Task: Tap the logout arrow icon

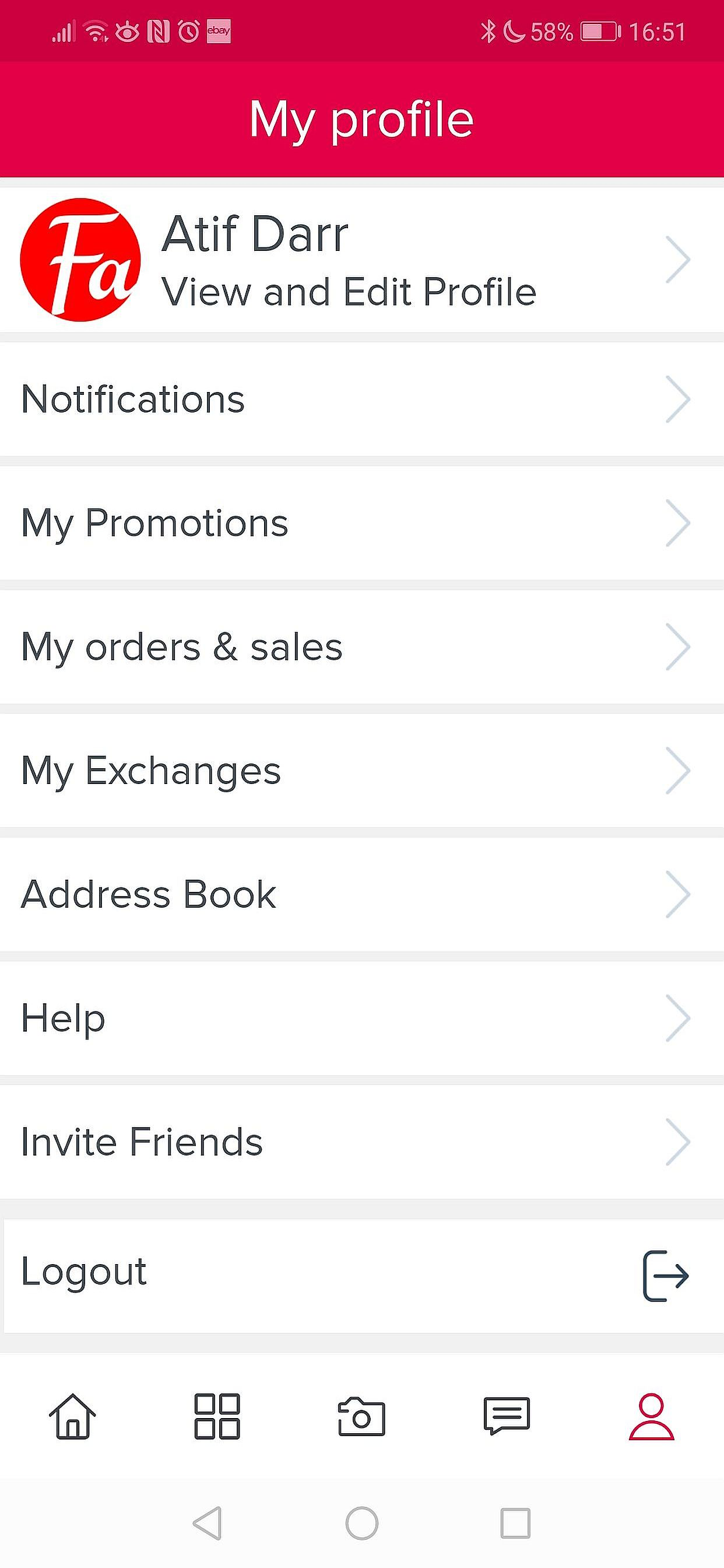Action: pyautogui.click(x=666, y=1276)
